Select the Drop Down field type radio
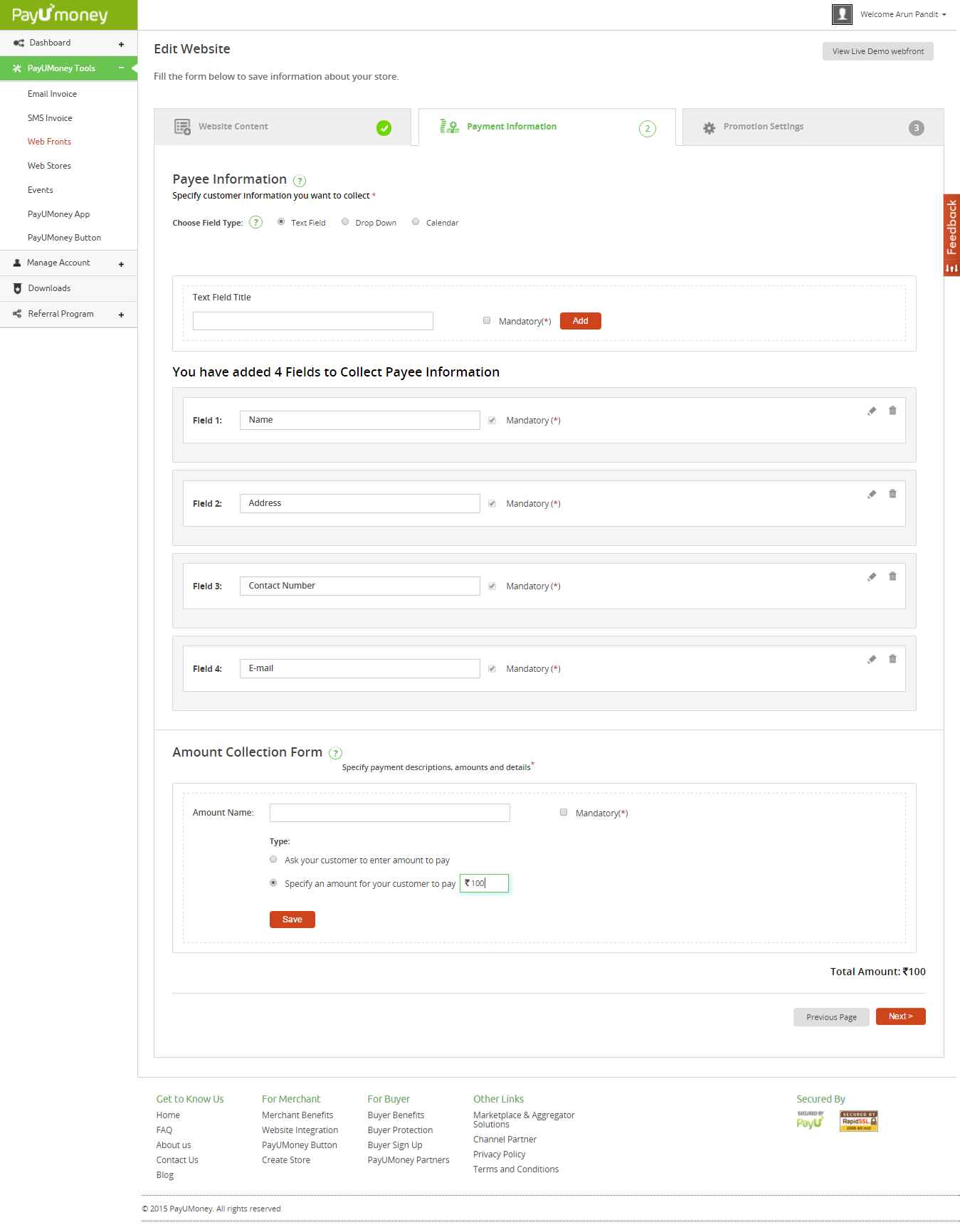 click(x=345, y=221)
